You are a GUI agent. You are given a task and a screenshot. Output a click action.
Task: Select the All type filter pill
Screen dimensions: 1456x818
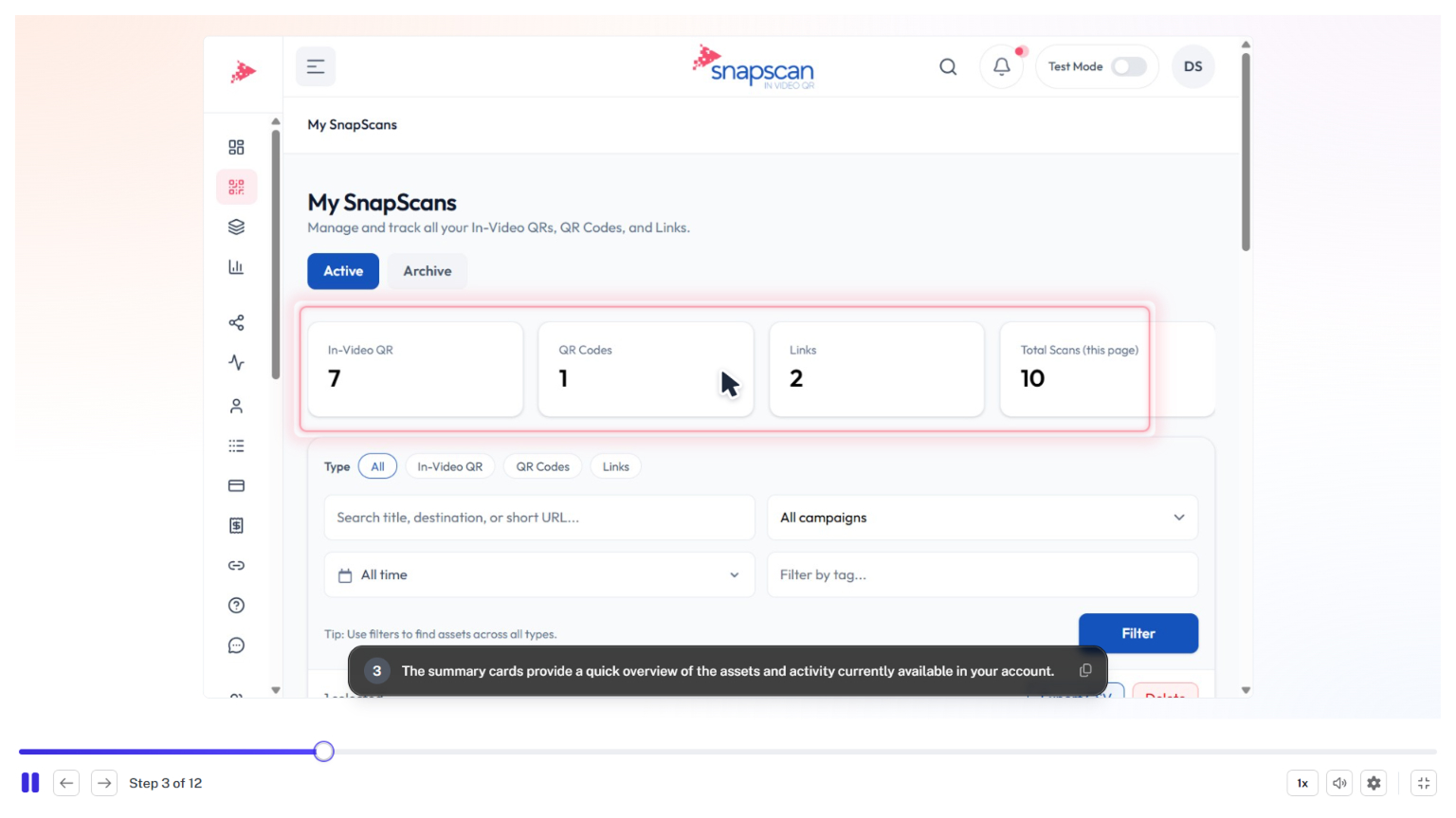pyautogui.click(x=377, y=466)
